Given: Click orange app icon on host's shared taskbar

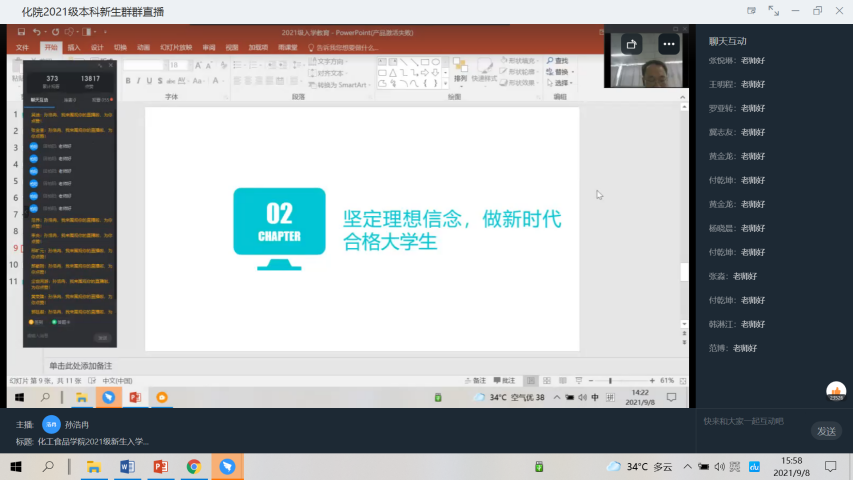Looking at the screenshot, I should 162,398.
